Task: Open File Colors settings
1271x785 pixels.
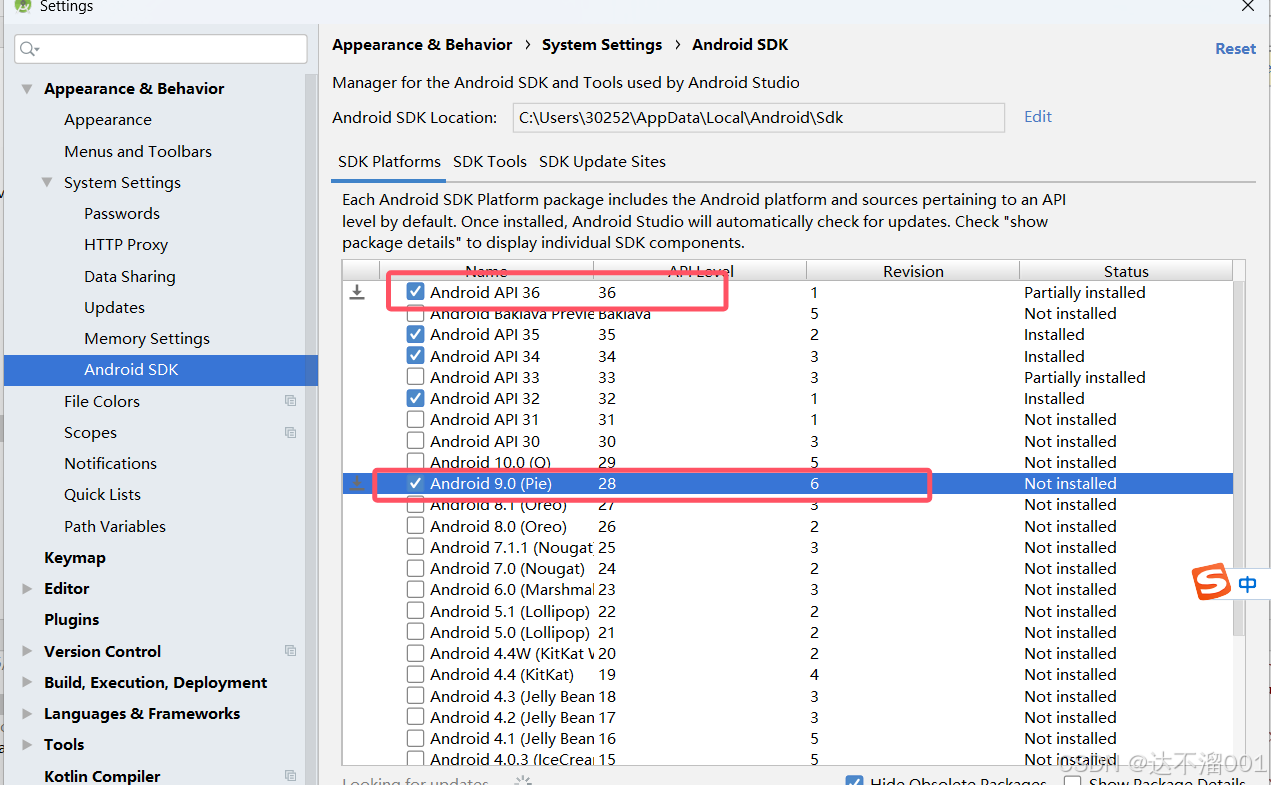Action: click(102, 401)
